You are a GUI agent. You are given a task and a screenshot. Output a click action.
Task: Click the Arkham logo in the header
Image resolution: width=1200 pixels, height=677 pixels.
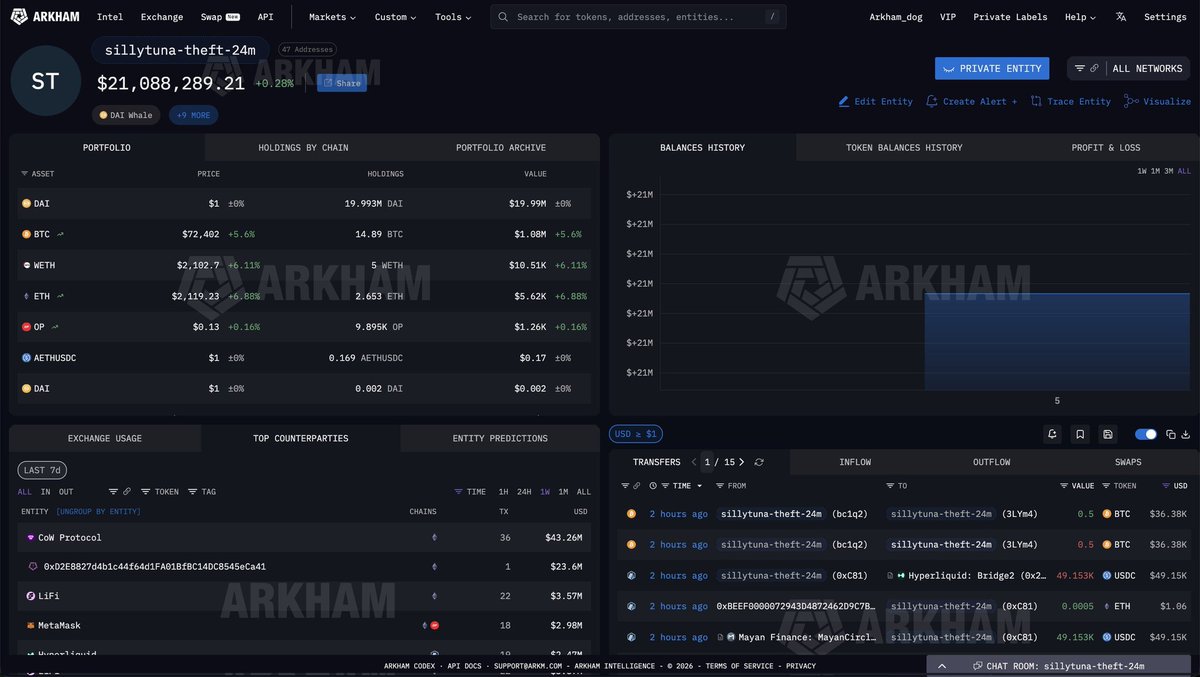(45, 16)
